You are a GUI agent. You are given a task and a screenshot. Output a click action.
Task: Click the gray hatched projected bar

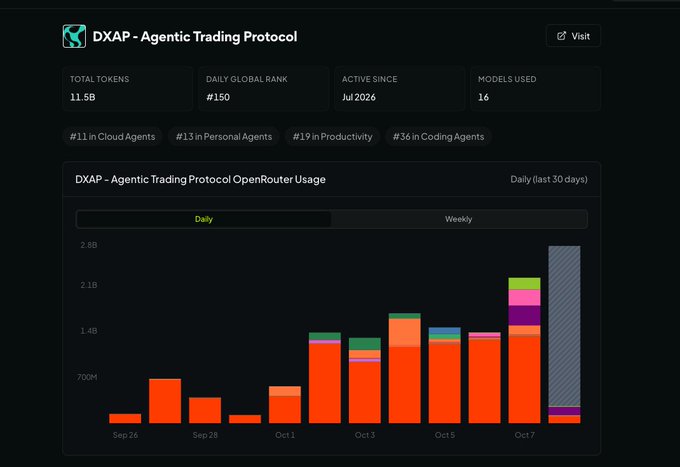[564, 326]
